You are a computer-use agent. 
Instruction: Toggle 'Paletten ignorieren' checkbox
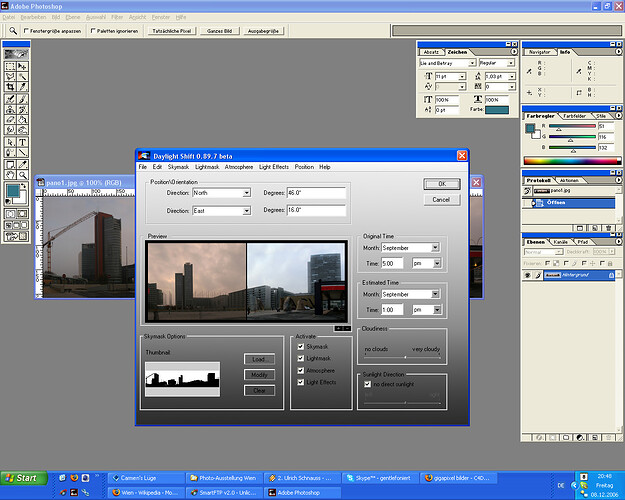pyautogui.click(x=93, y=31)
